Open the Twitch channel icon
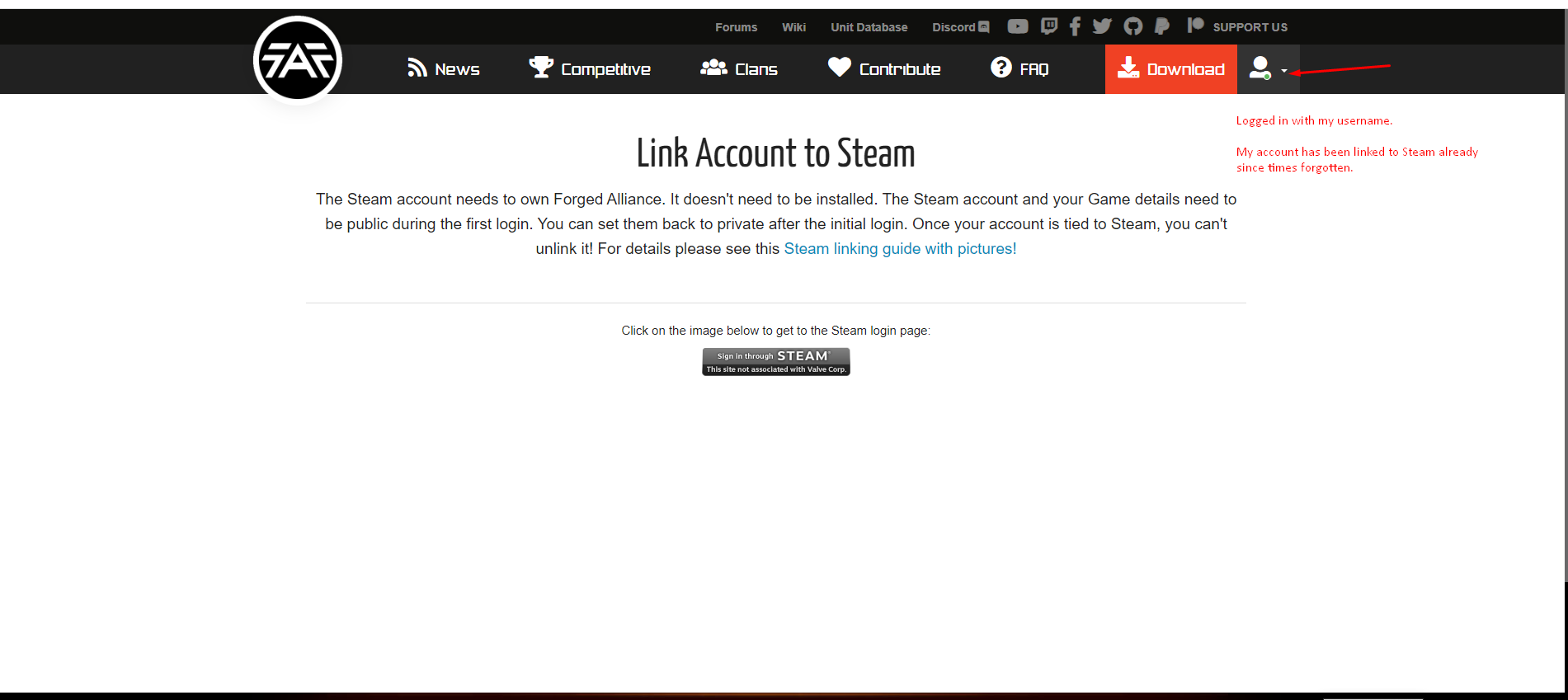 click(1049, 26)
